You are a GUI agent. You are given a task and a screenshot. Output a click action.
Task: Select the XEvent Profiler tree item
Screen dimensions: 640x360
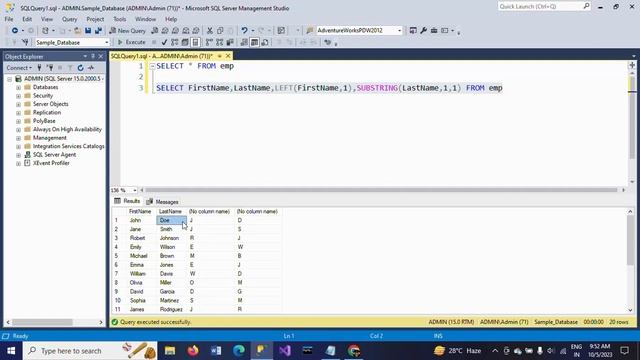click(x=51, y=163)
